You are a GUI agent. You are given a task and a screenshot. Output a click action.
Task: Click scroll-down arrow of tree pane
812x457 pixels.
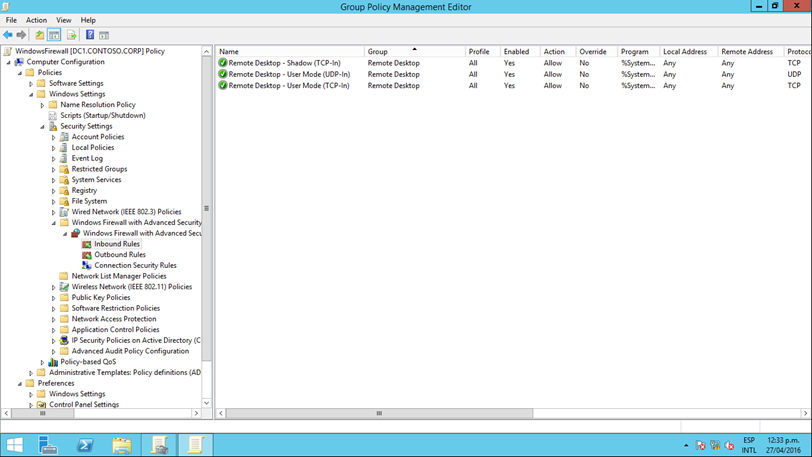pos(207,403)
